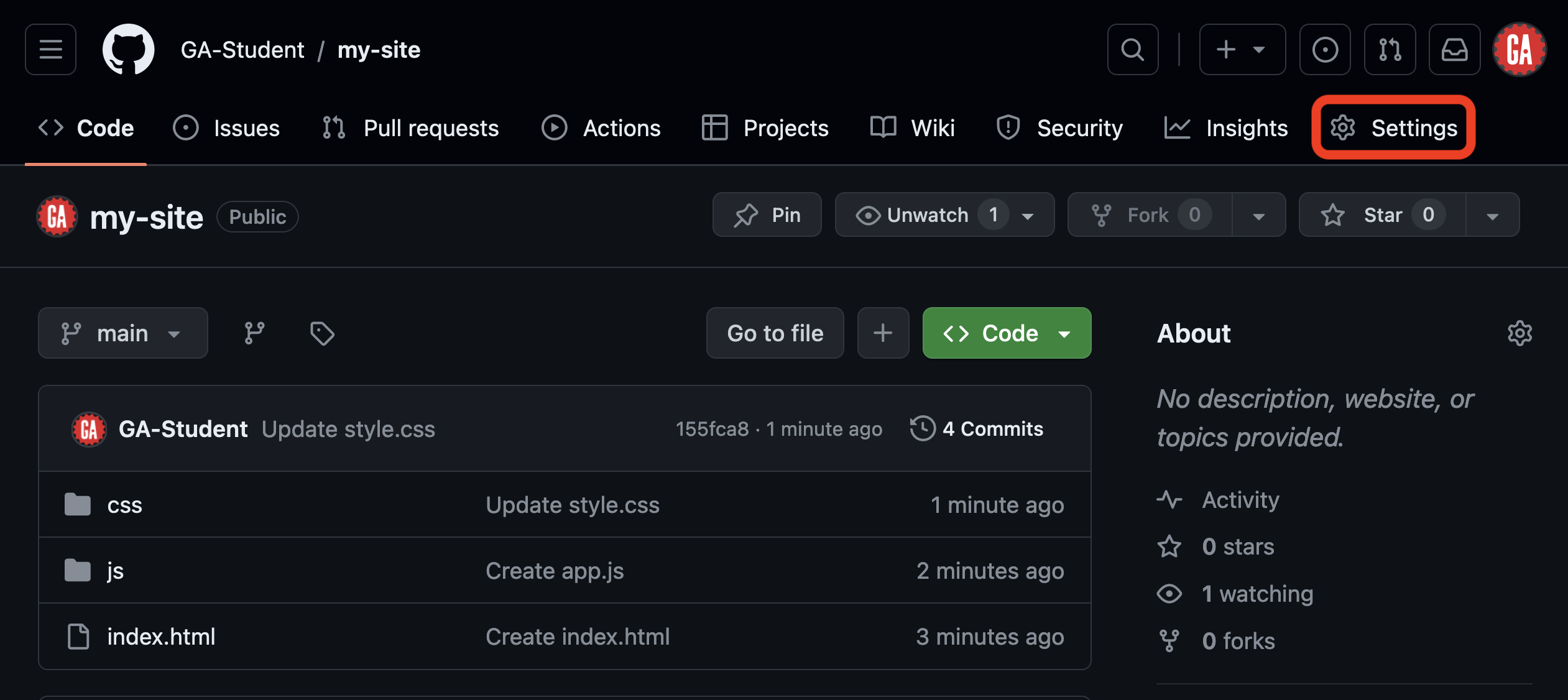Open the Settings tab
The height and width of the screenshot is (700, 1568).
click(1394, 127)
